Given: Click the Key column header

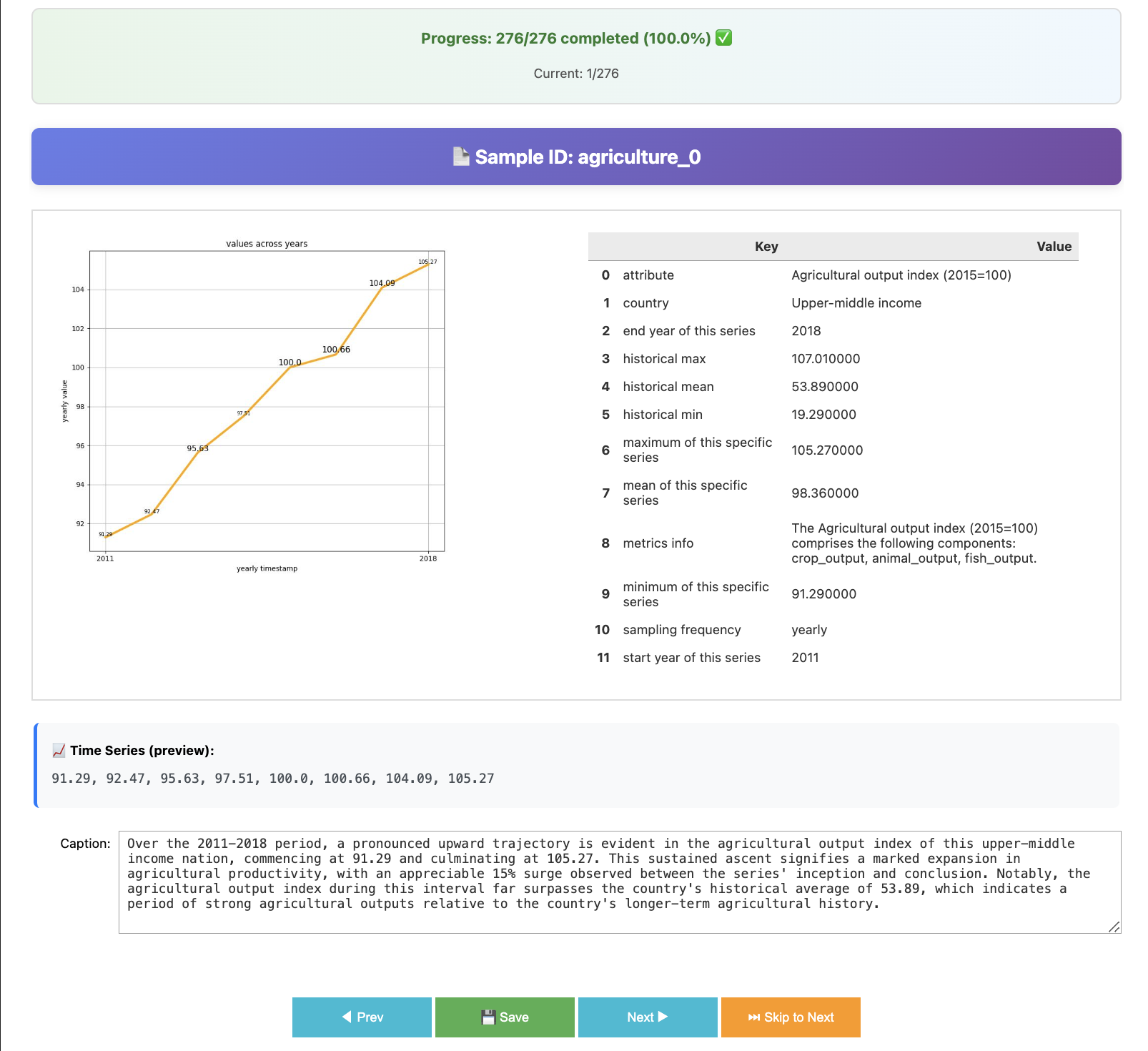Looking at the screenshot, I should (x=766, y=247).
